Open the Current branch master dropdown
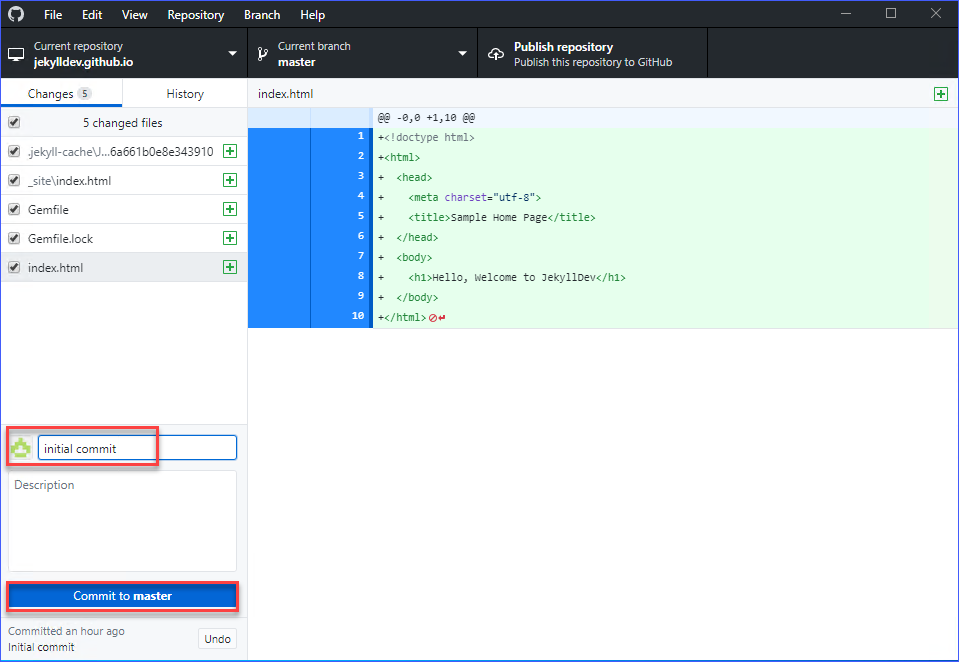Screen dimensions: 959x662 (x=363, y=53)
